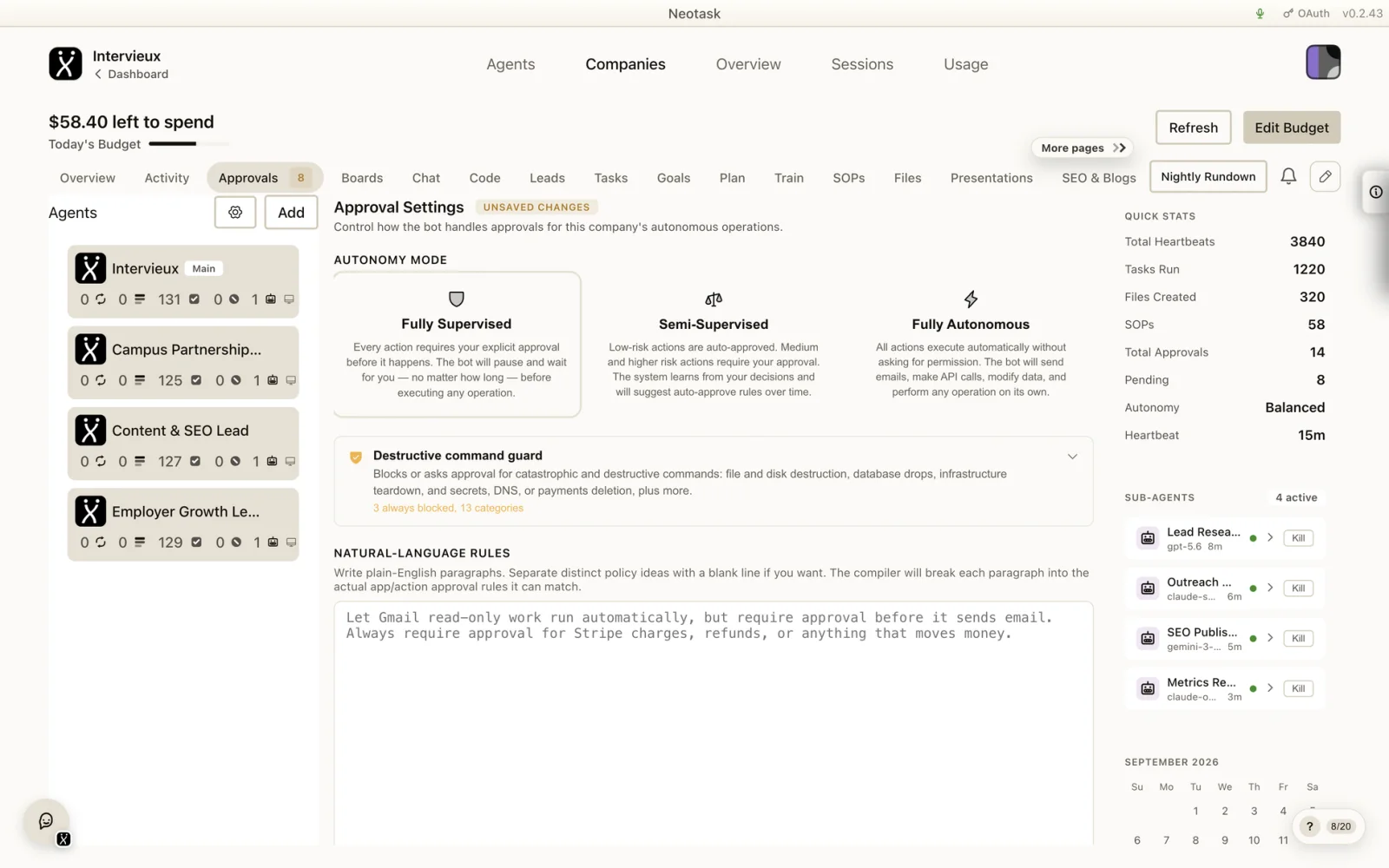1389x868 pixels.
Task: Open the help question mark icon
Action: point(1309,826)
